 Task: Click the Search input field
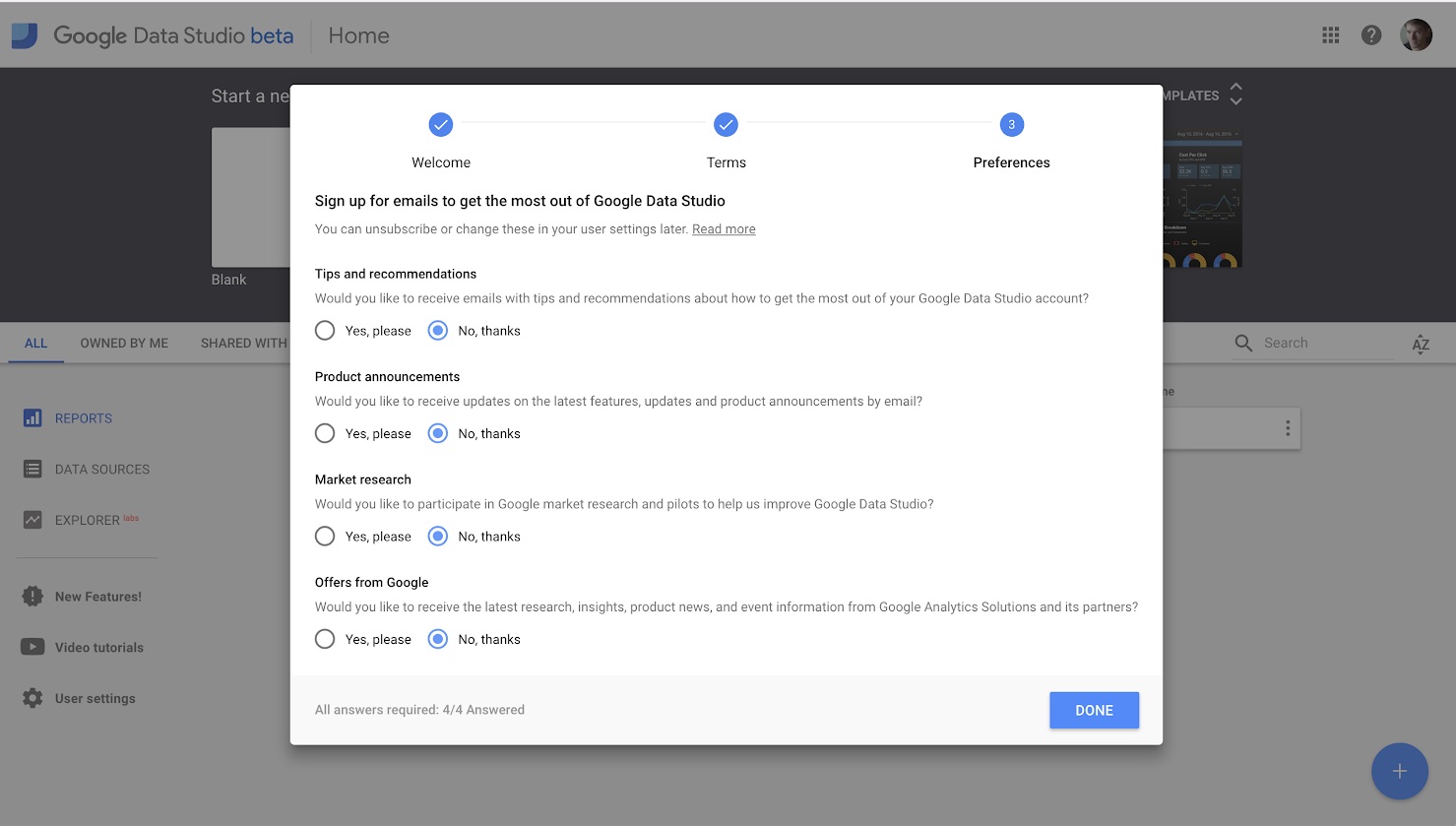(x=1324, y=343)
